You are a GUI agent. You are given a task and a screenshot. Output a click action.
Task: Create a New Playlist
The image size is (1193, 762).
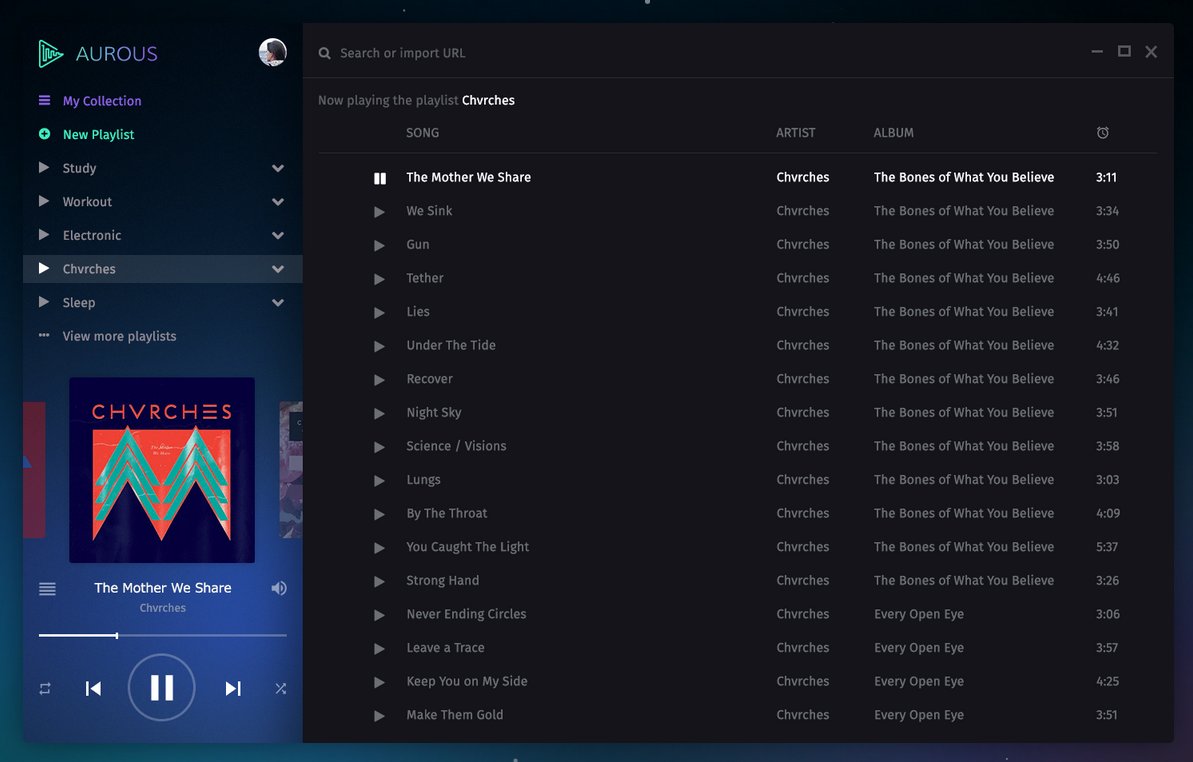98,134
